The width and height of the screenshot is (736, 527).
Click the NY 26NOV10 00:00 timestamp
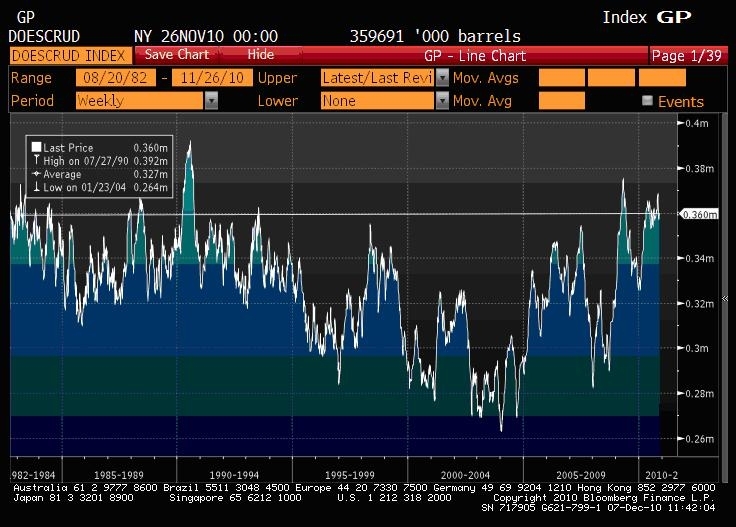[x=206, y=36]
